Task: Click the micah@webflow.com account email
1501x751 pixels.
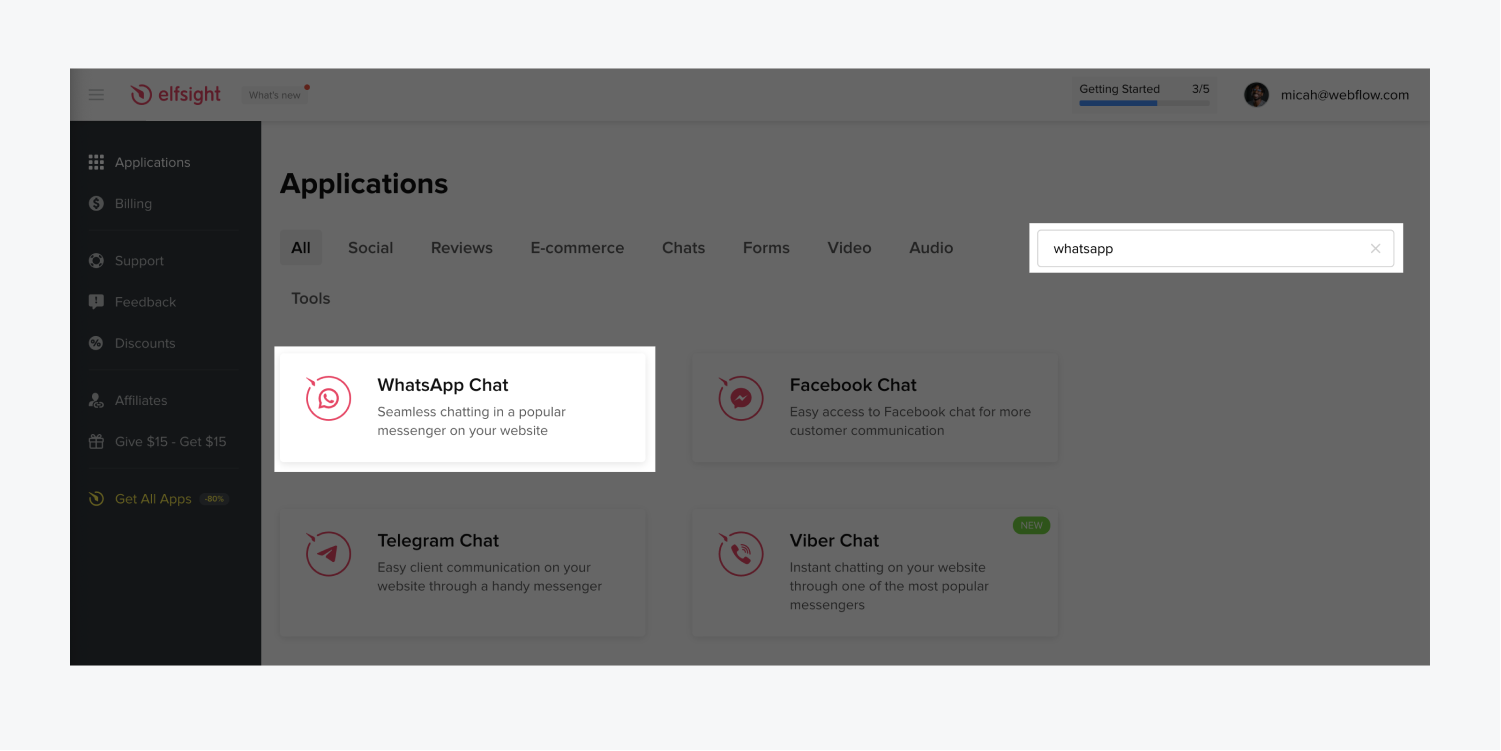Action: click(1345, 95)
